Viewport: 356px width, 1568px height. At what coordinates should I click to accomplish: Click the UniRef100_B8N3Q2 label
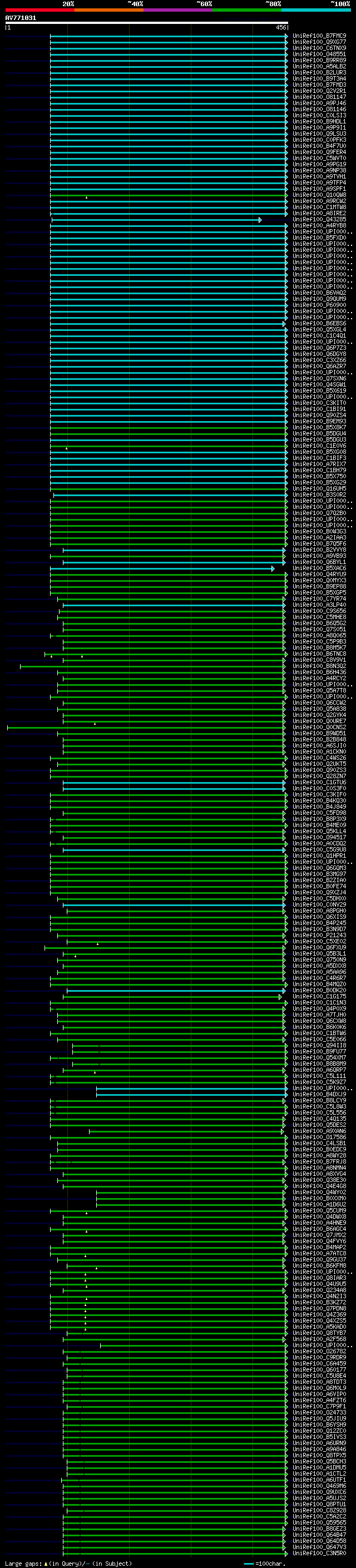click(319, 666)
